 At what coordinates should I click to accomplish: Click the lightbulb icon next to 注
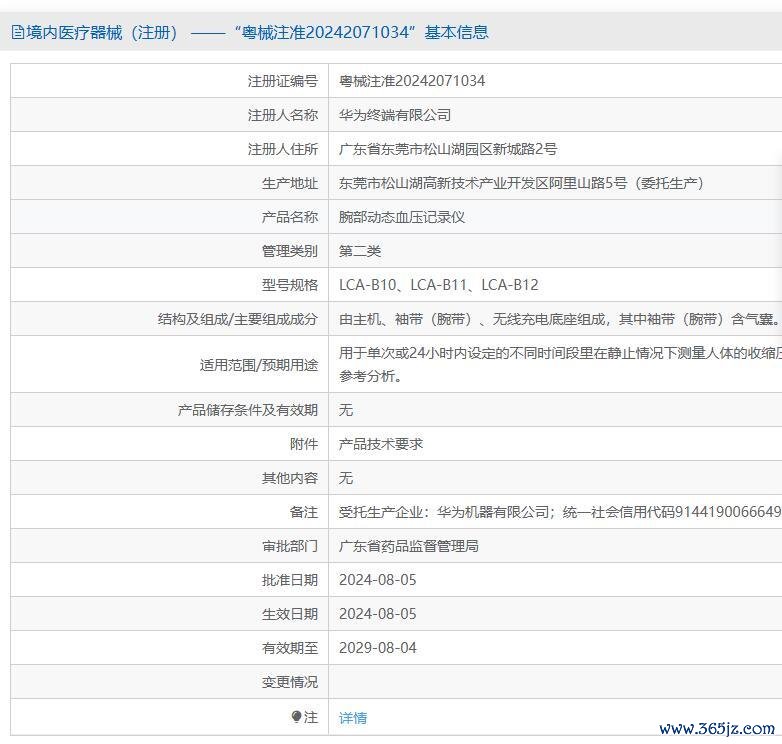click(x=296, y=717)
